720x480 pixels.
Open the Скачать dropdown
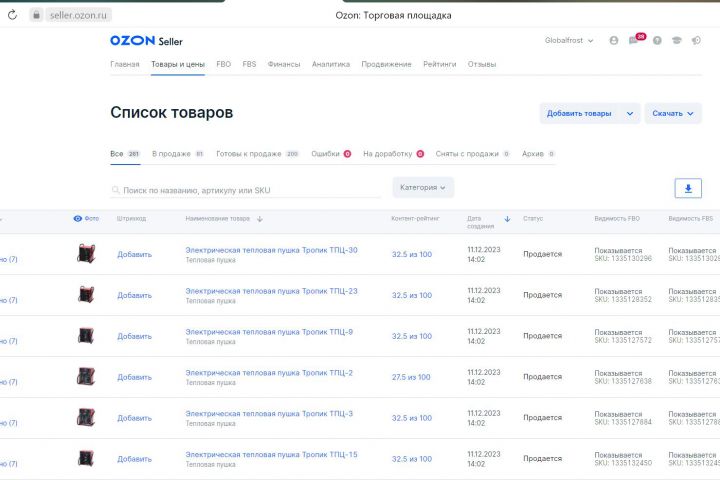point(673,113)
